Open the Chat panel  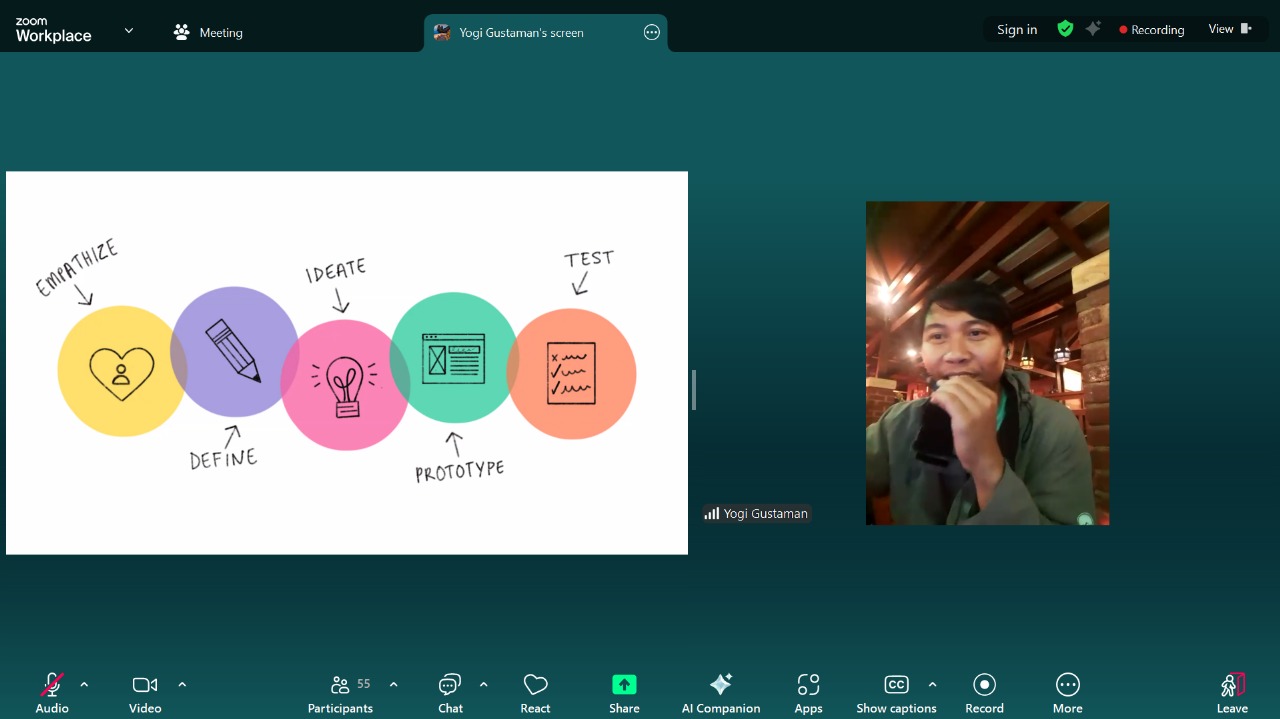click(x=450, y=693)
